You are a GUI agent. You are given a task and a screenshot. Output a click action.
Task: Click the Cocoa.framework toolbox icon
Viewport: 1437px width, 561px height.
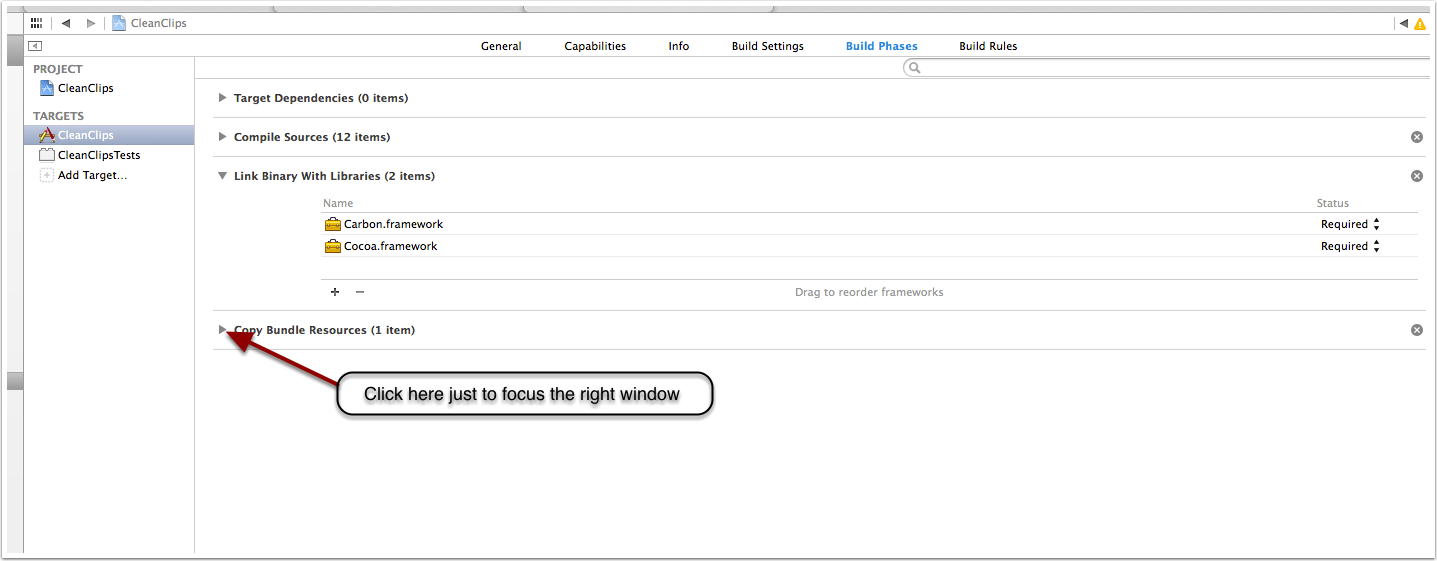[333, 246]
